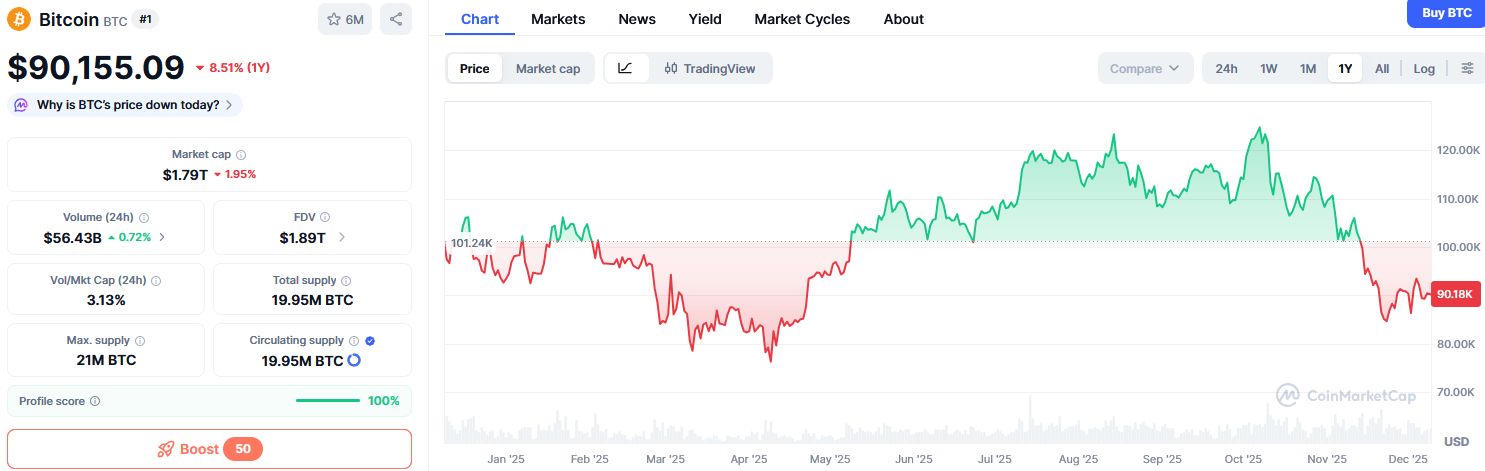Viewport: 1485px width, 471px height.
Task: Expand the FDV details arrow
Action: click(342, 237)
